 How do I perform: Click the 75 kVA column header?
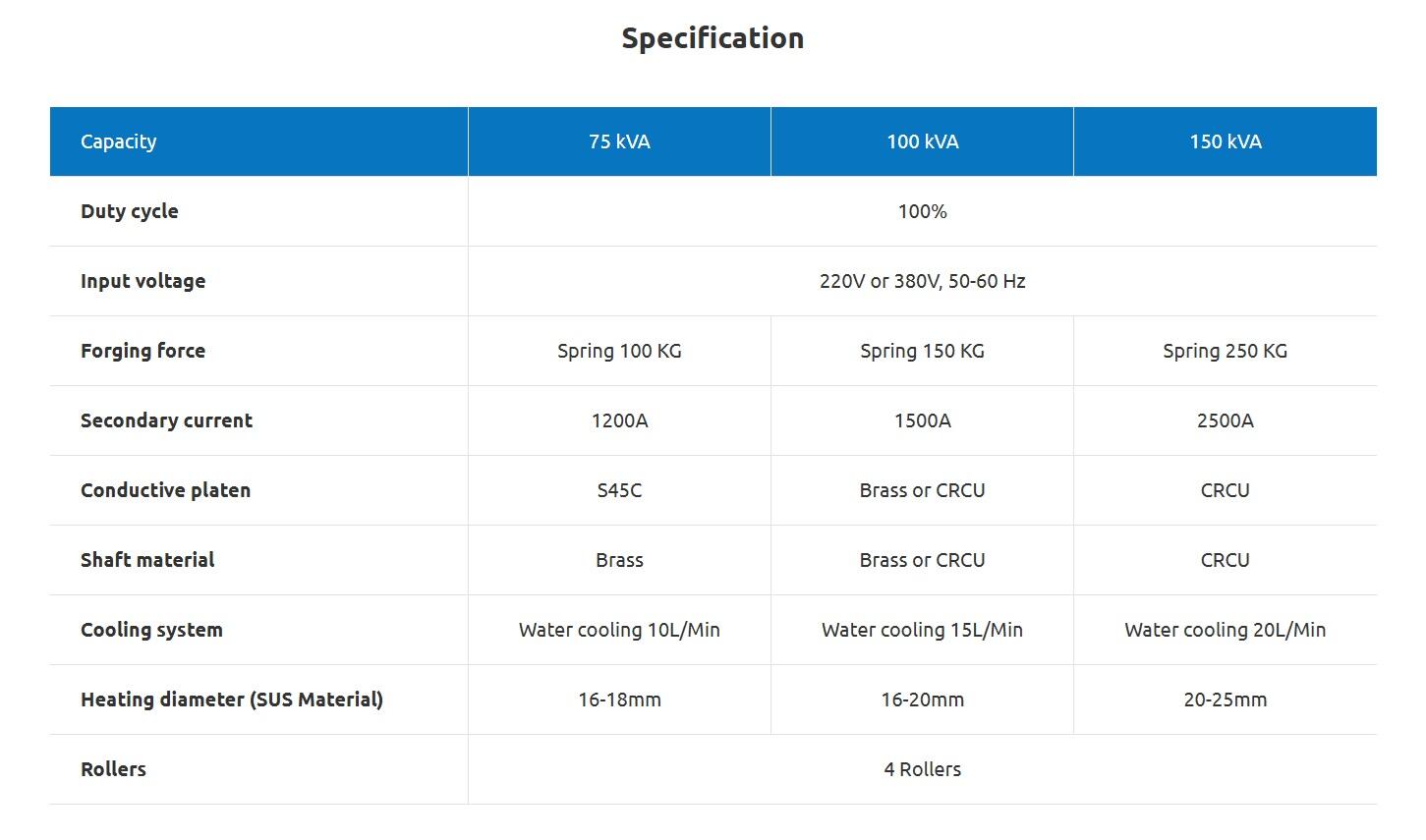[x=619, y=141]
